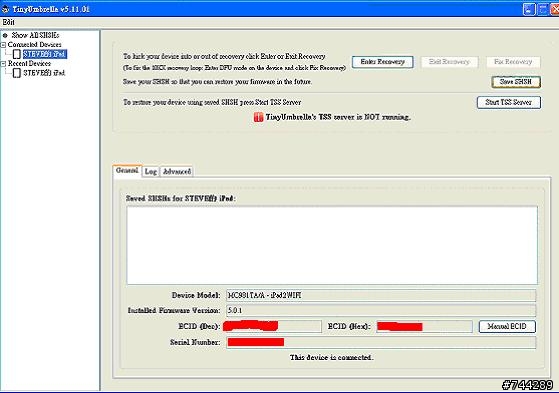Click the Fix Recovery button
The height and width of the screenshot is (393, 559).
[513, 62]
